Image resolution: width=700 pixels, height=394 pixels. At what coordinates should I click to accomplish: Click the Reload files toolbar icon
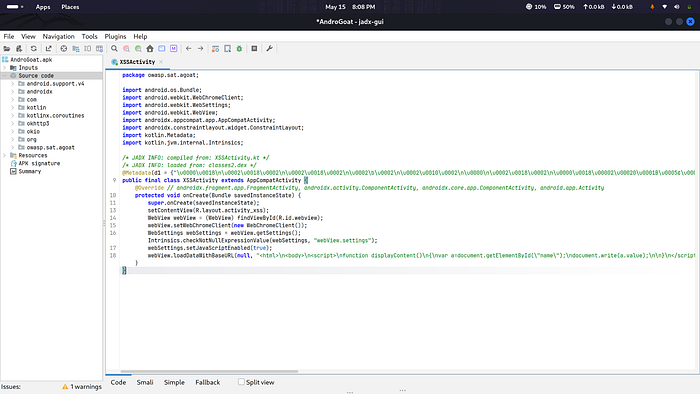pos(33,49)
